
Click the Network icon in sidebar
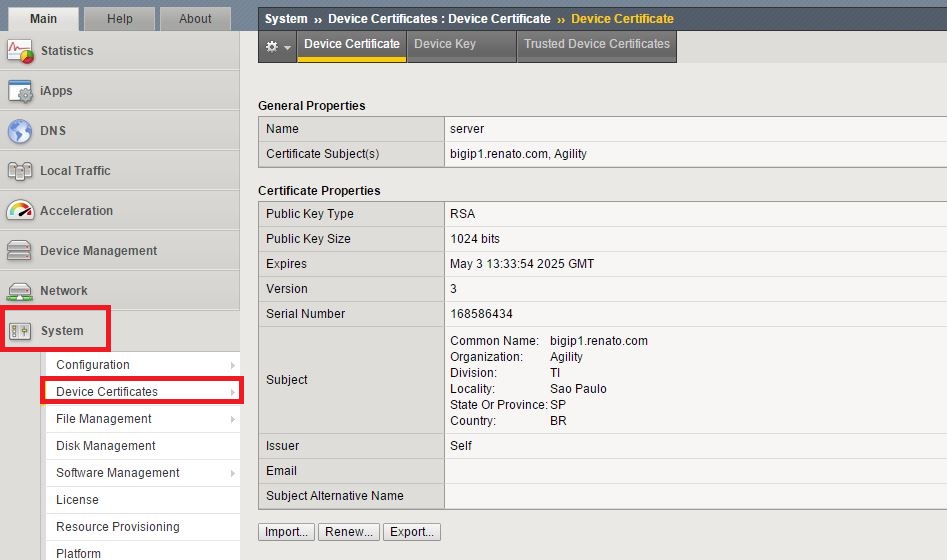point(20,291)
